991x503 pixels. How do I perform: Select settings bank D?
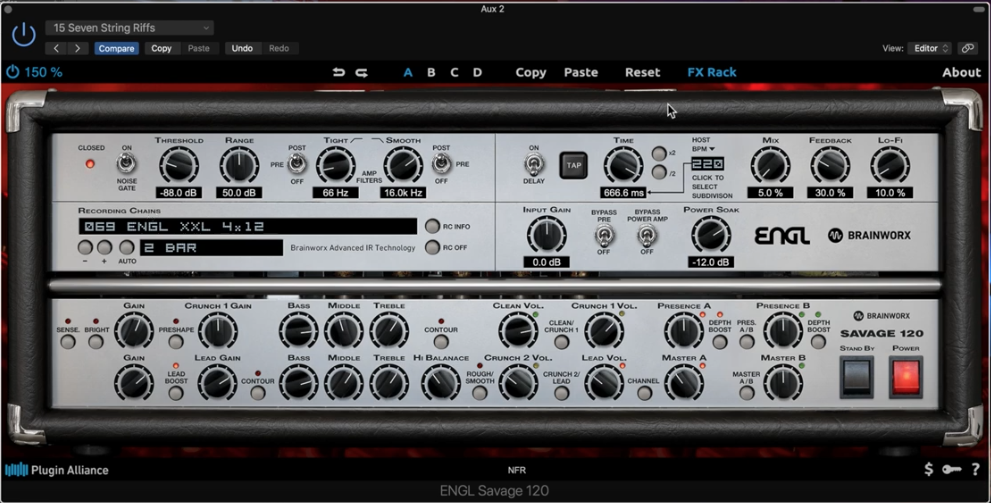[477, 72]
